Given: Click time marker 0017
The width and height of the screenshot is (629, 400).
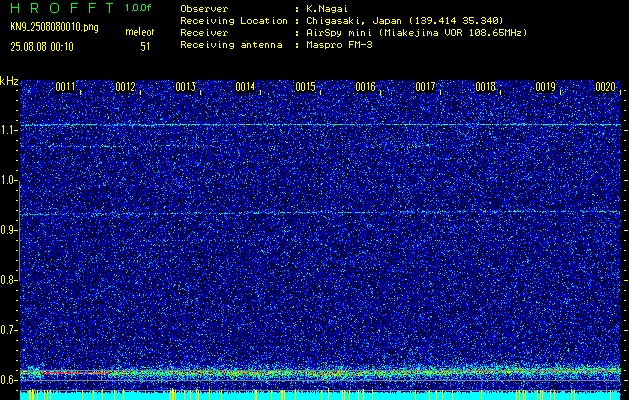Looking at the screenshot, I should [425, 87].
